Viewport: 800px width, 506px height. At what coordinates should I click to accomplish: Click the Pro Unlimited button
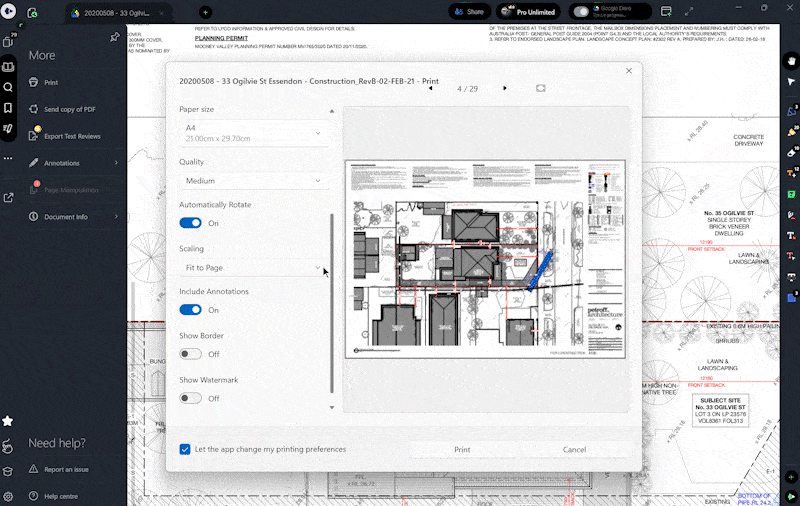(528, 11)
